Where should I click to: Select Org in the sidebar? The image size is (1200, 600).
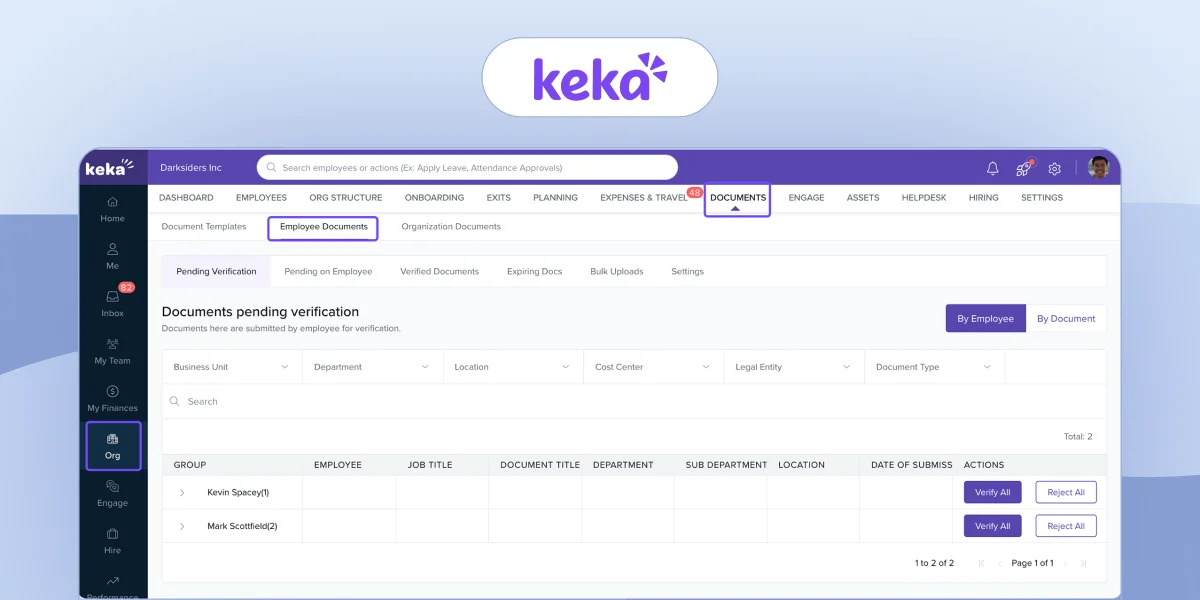pos(112,446)
